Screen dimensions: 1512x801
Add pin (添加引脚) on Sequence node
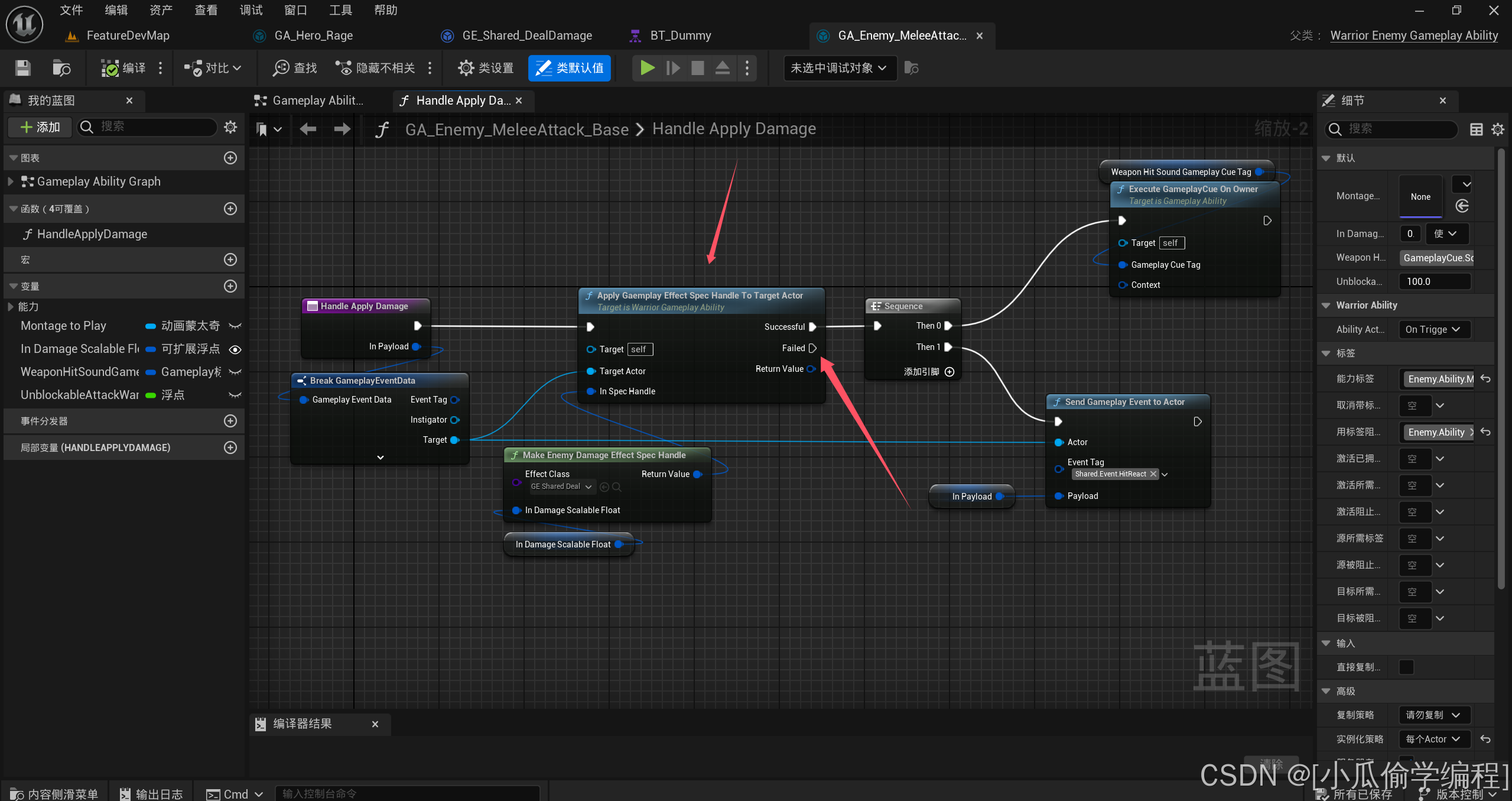(929, 372)
